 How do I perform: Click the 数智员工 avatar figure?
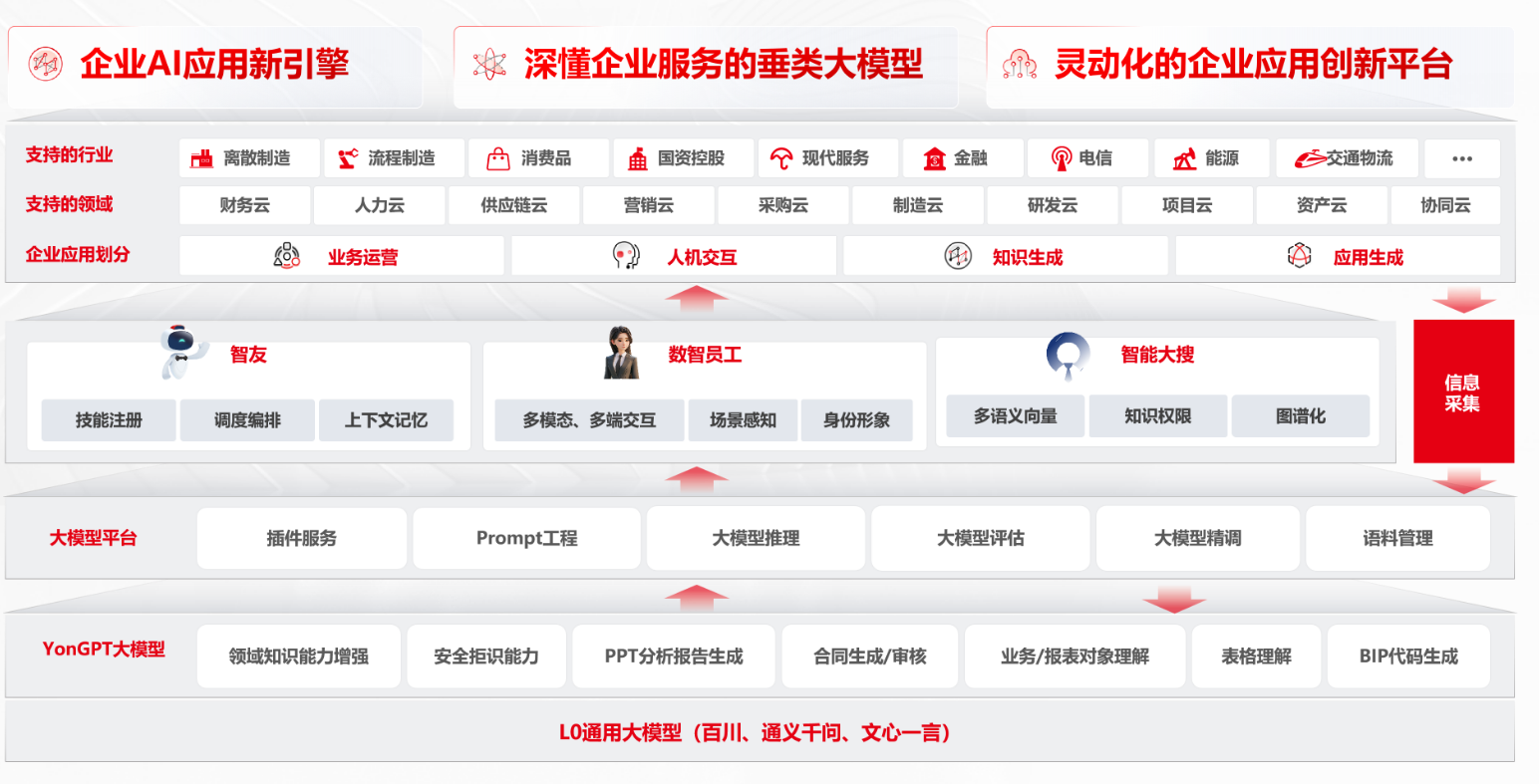(622, 353)
